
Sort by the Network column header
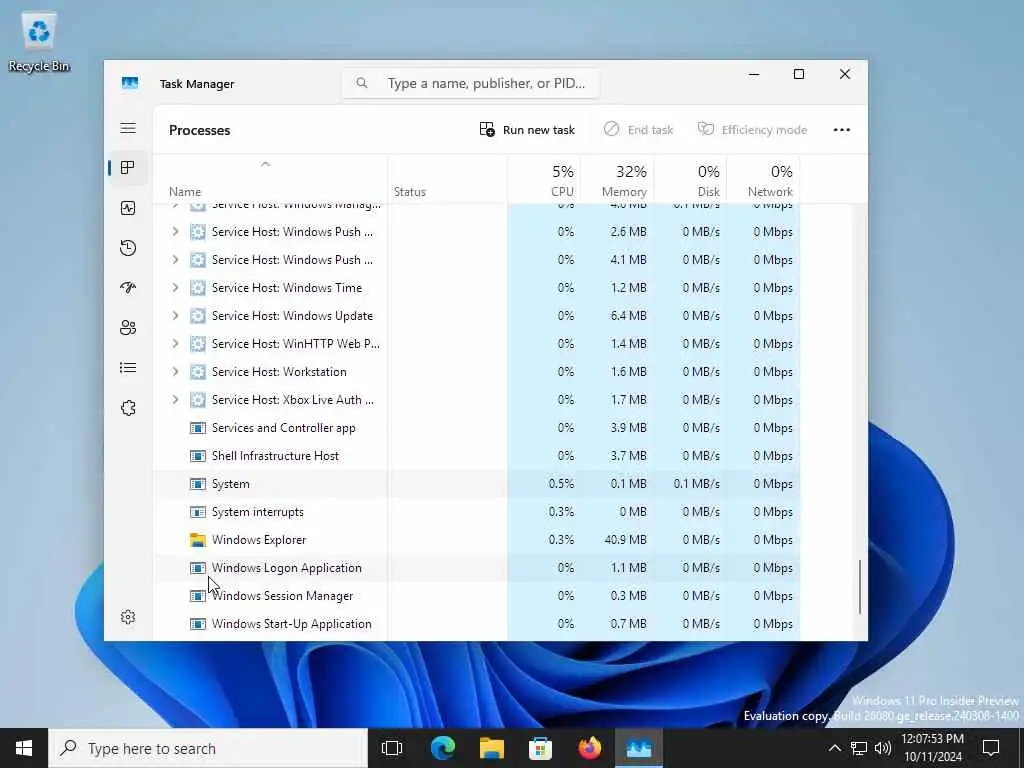(763, 179)
